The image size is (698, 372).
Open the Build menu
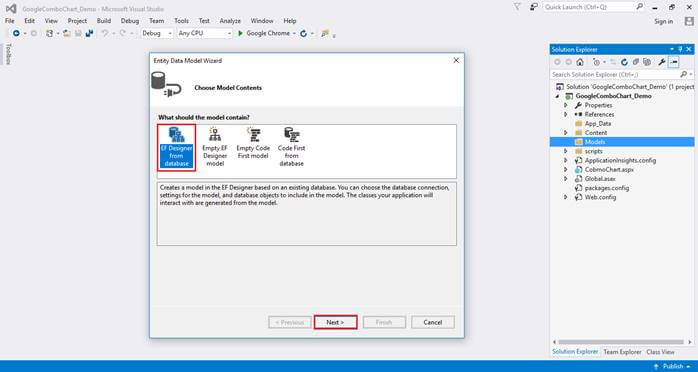(x=104, y=21)
